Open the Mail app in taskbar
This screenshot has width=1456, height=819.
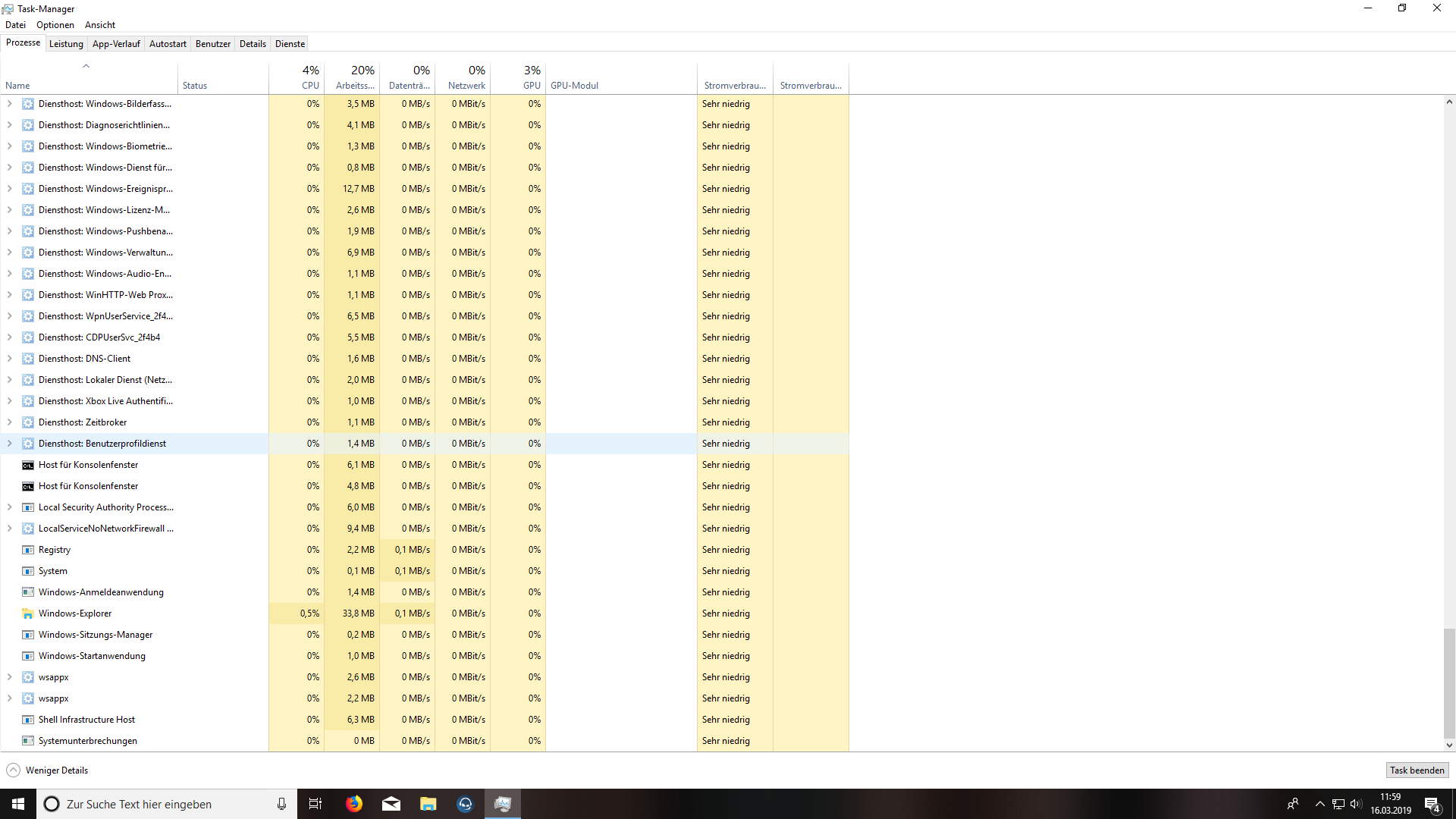tap(391, 804)
